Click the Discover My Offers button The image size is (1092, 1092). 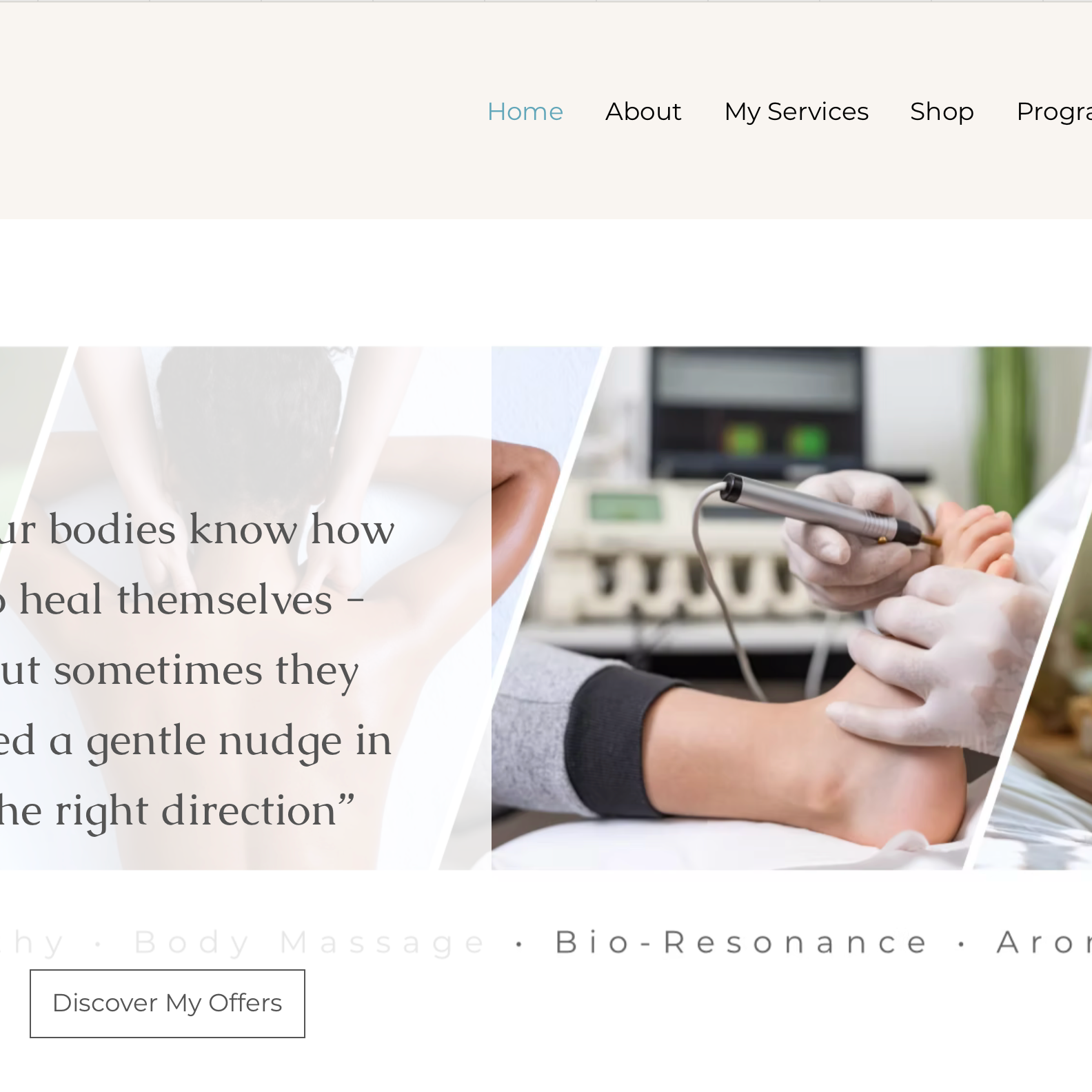coord(168,1003)
